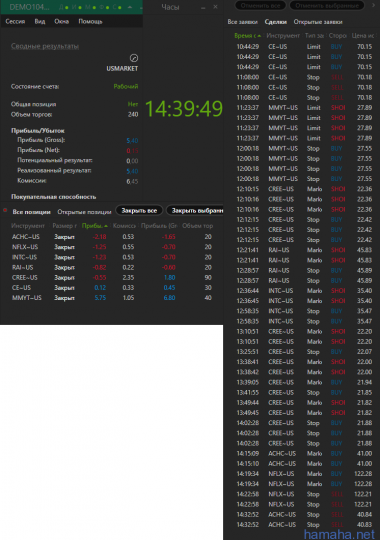380x540 pixels.
Task: Open the Сессия menu
Action: coord(15,21)
